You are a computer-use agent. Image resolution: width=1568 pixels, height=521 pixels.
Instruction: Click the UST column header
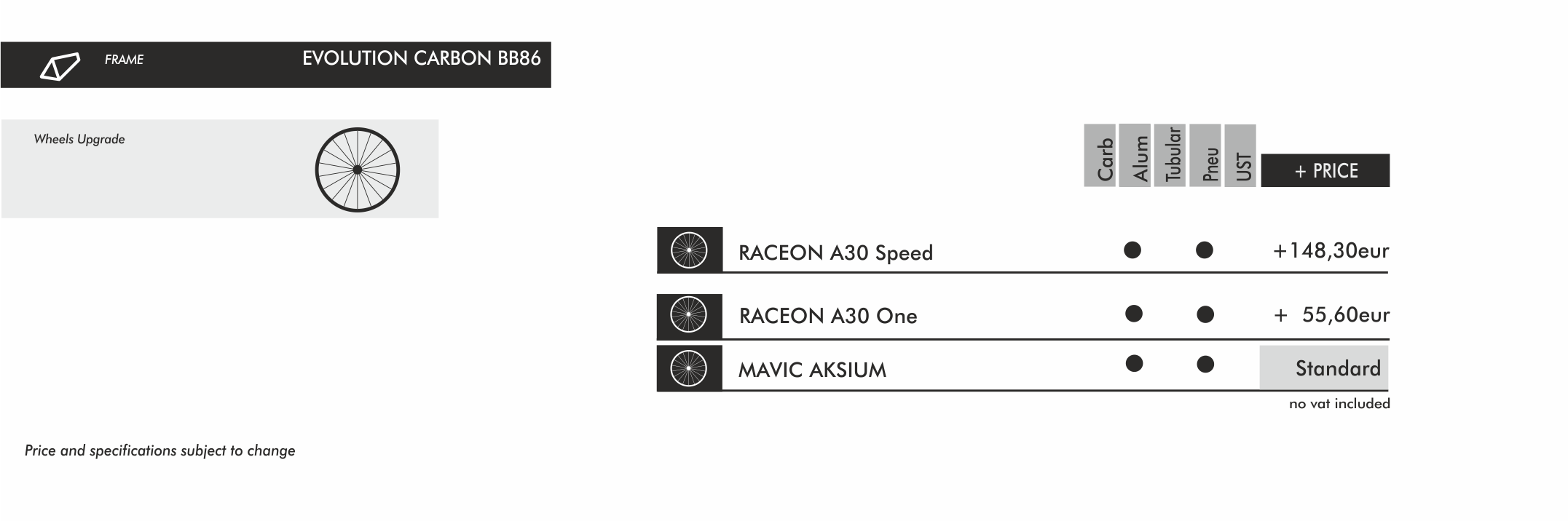(x=1240, y=156)
